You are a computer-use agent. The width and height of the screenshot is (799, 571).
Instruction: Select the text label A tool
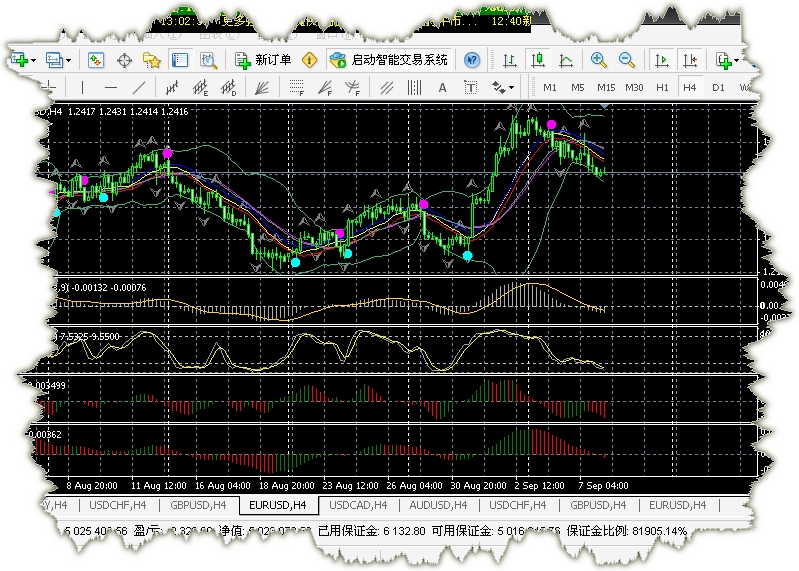442,88
